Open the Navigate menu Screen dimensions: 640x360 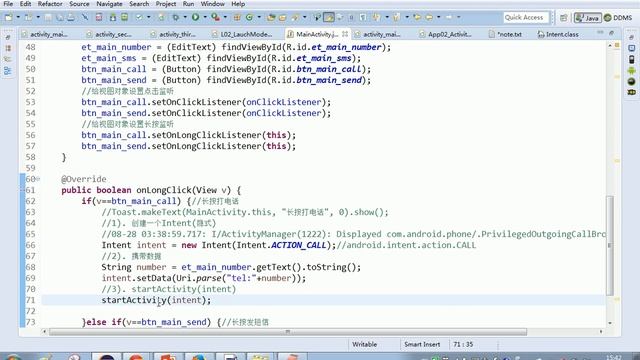[109, 4]
